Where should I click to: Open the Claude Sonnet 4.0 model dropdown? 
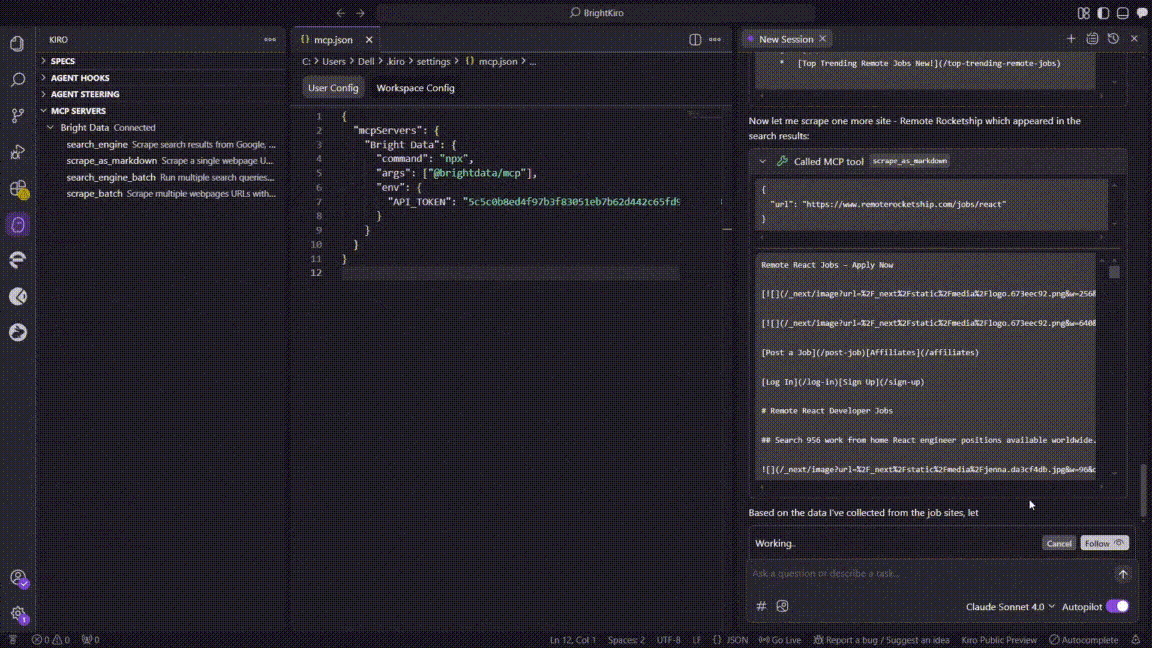click(x=1010, y=607)
